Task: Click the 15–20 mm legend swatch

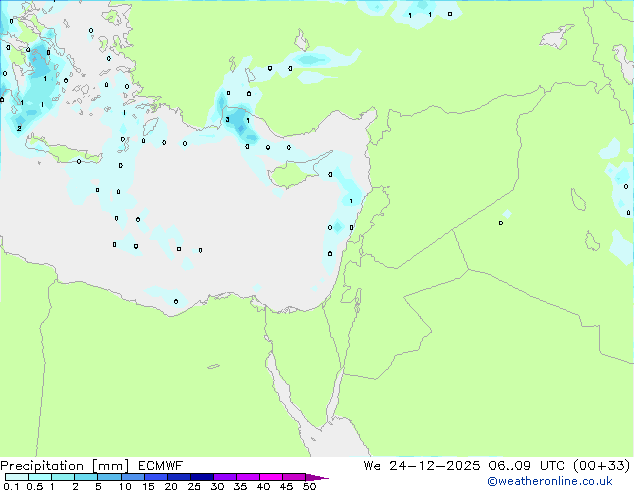Action: (156, 477)
